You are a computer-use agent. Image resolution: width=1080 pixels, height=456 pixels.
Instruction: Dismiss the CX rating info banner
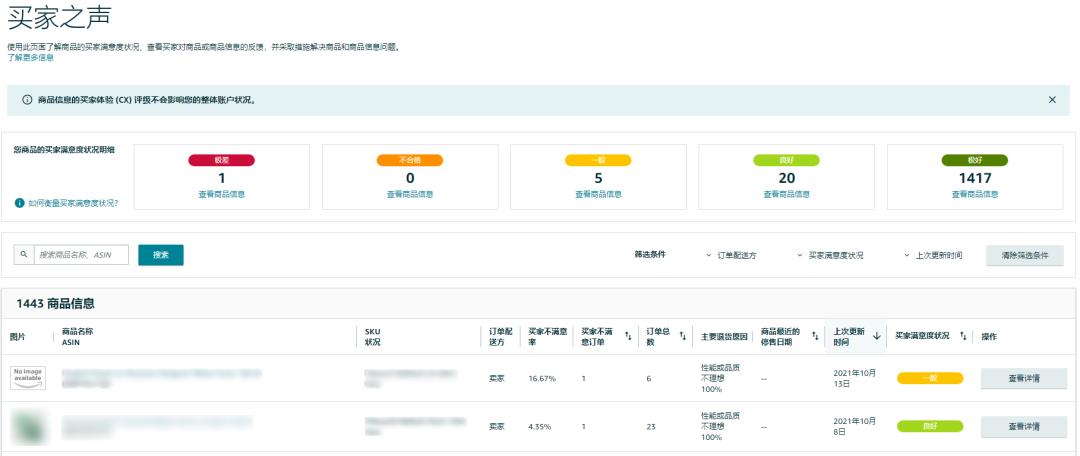pyautogui.click(x=1052, y=100)
